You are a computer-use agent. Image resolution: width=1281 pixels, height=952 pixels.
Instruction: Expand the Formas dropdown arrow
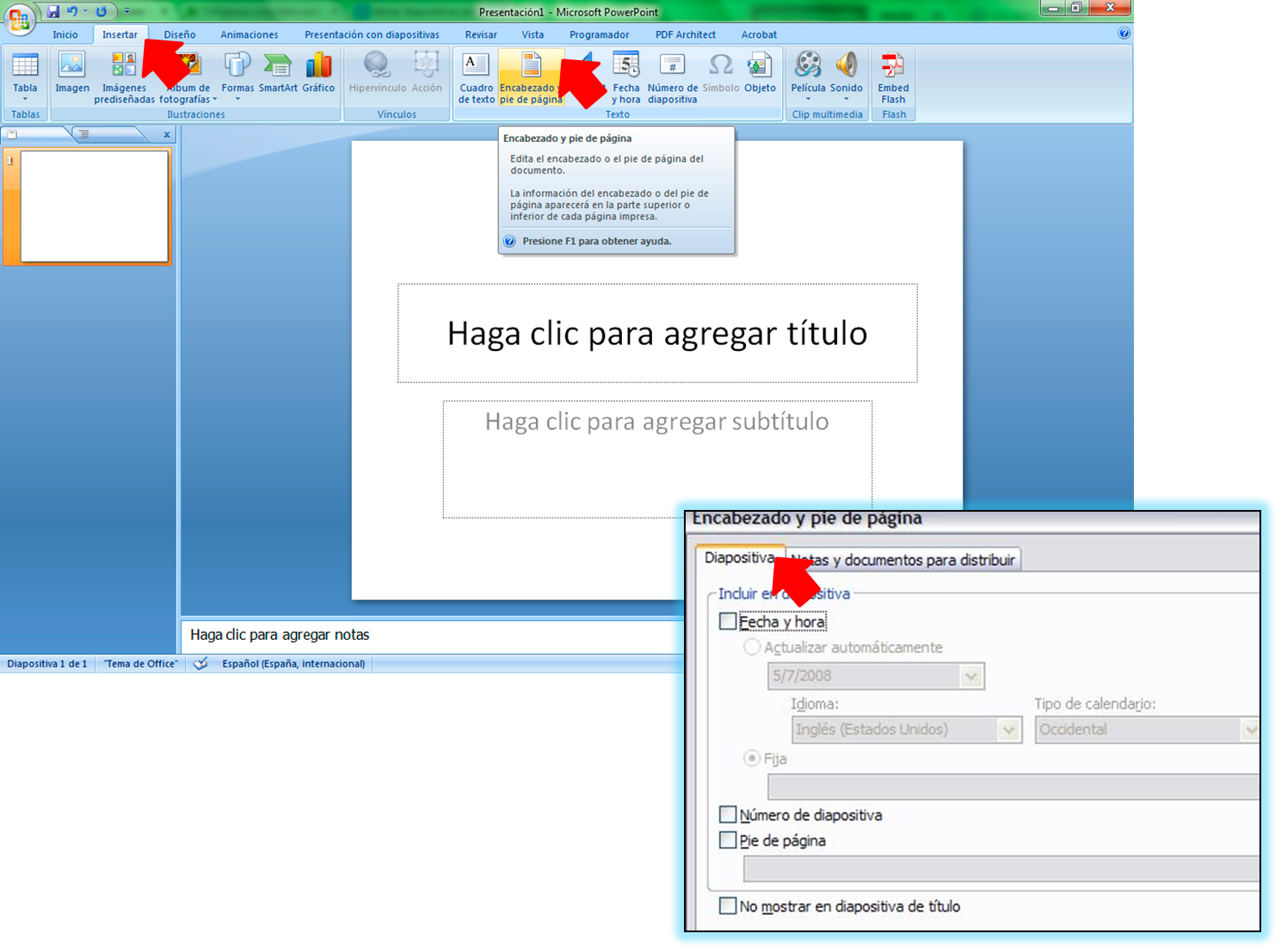(x=237, y=100)
